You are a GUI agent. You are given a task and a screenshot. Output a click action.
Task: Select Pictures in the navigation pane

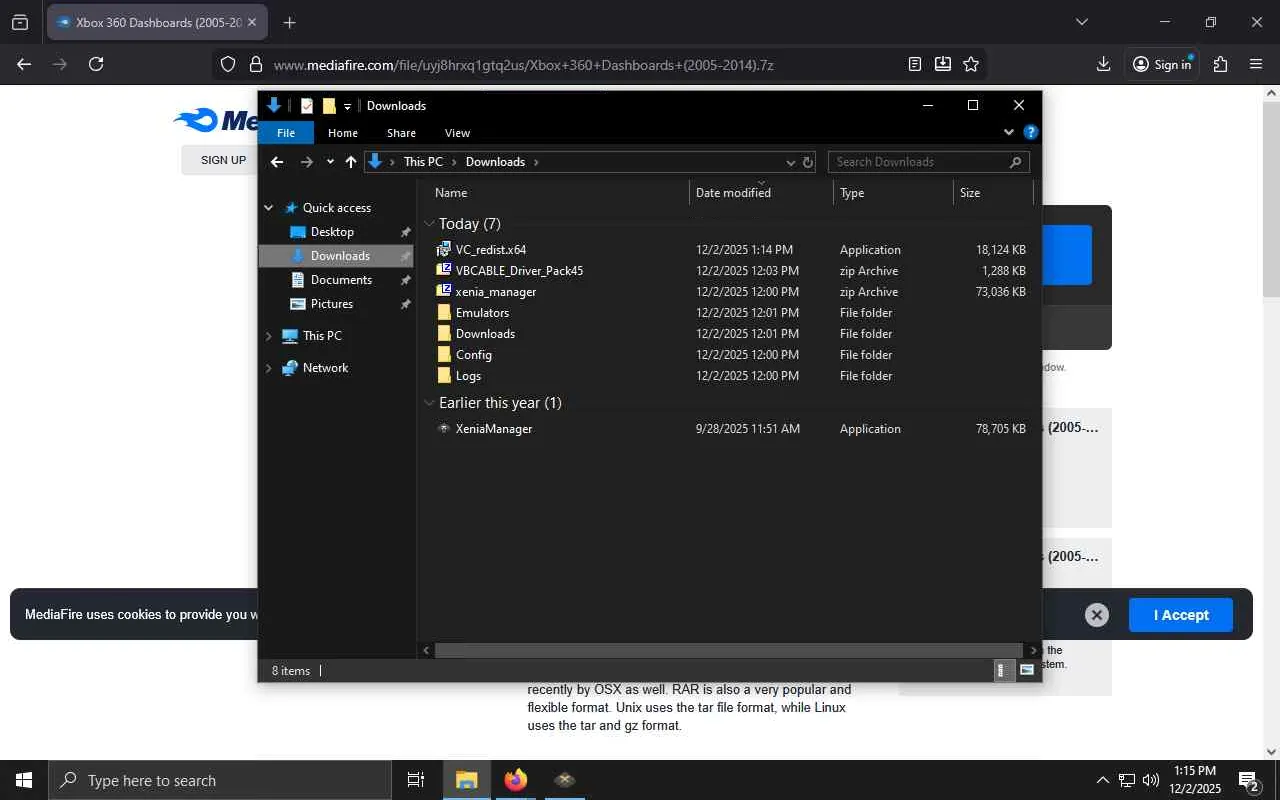point(332,304)
